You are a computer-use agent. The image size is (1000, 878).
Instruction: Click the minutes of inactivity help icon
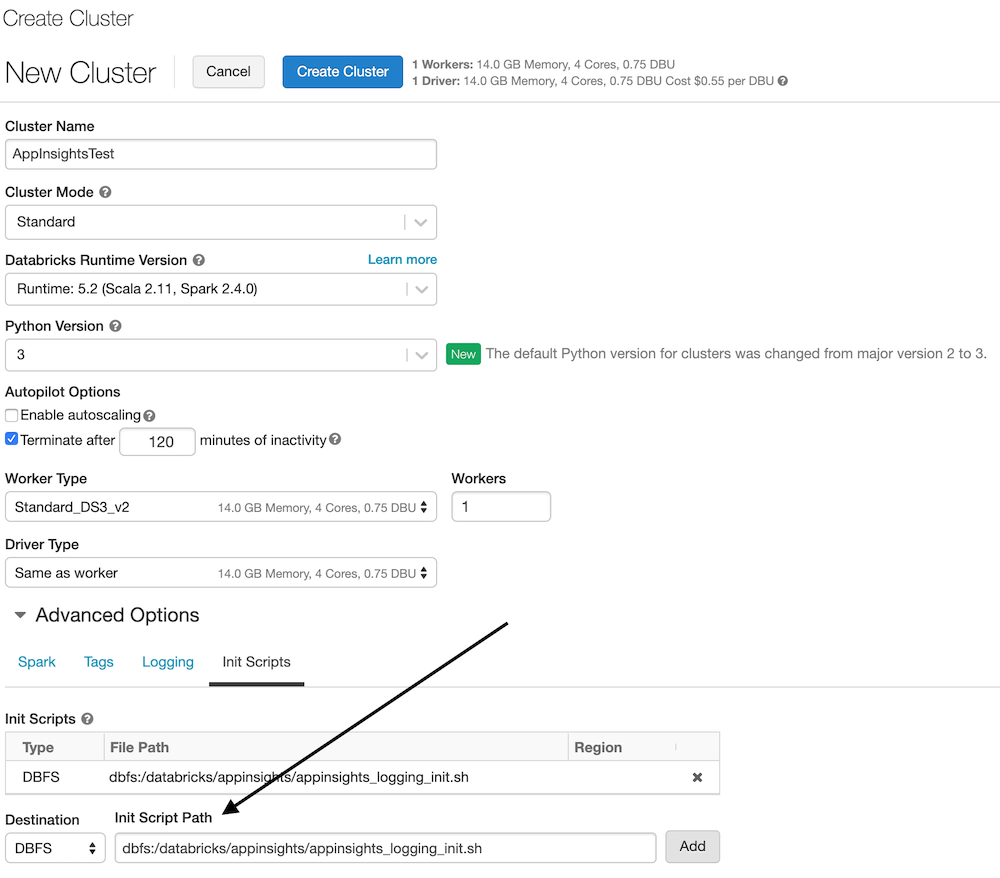click(335, 439)
